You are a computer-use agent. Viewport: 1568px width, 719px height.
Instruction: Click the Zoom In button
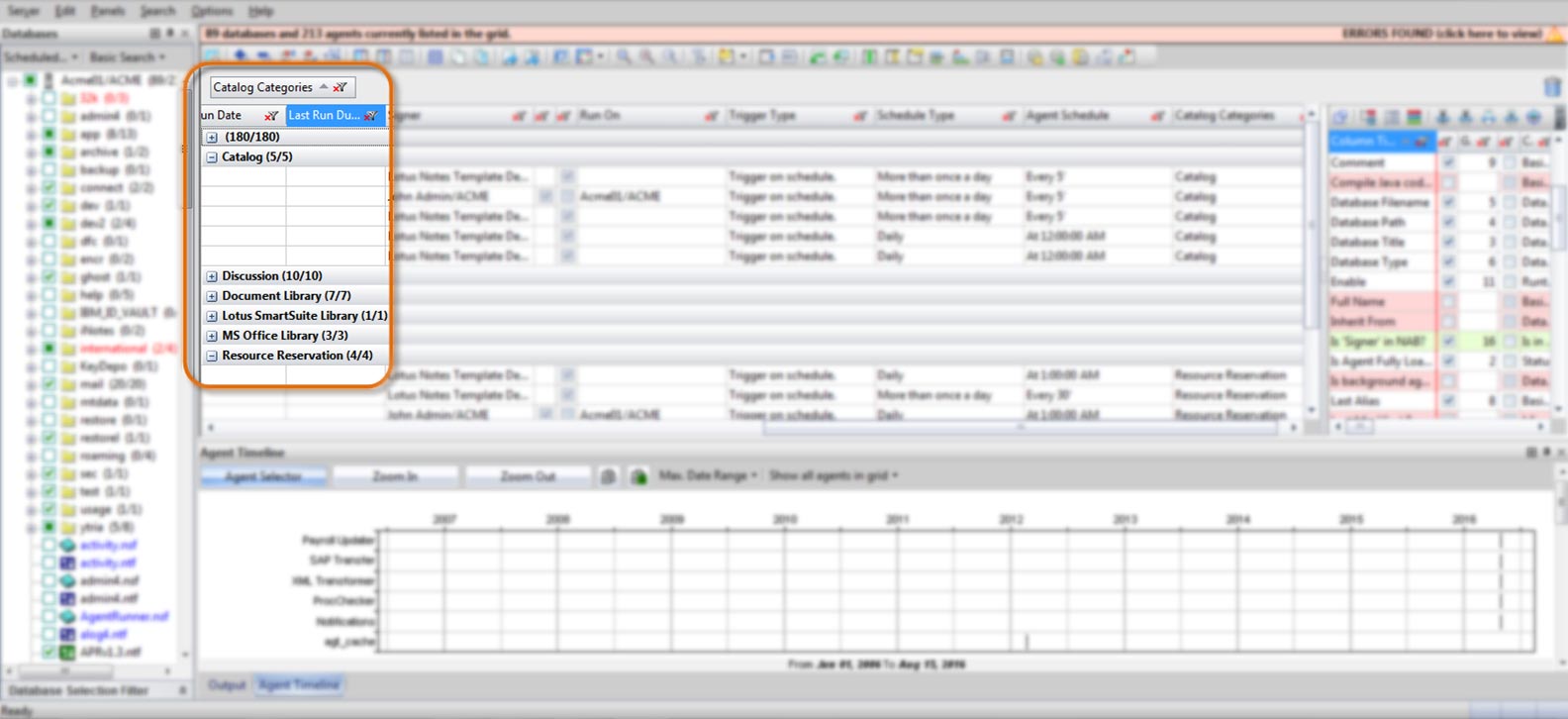(395, 476)
